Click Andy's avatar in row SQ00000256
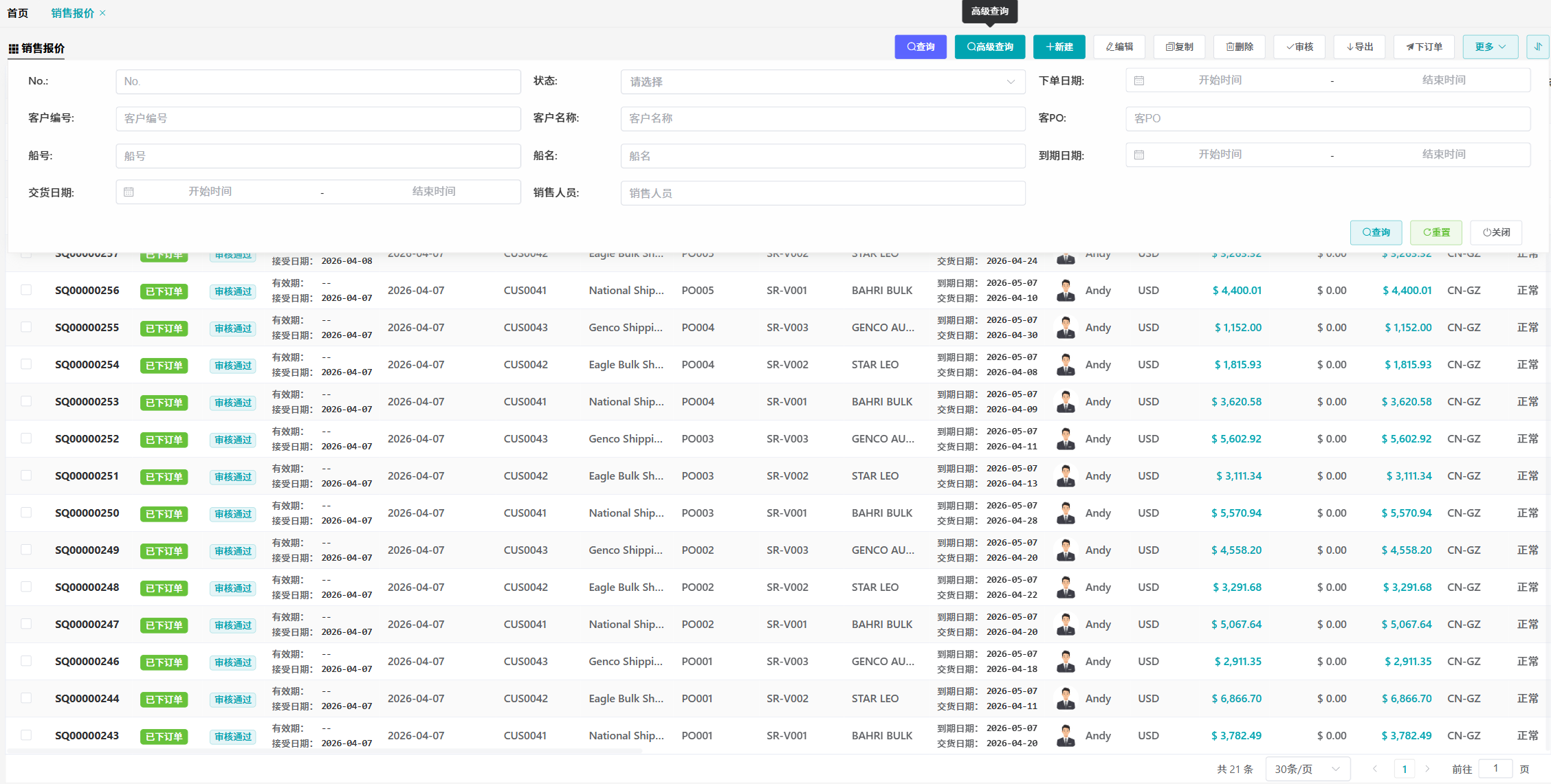The height and width of the screenshot is (784, 1551). pyautogui.click(x=1066, y=291)
